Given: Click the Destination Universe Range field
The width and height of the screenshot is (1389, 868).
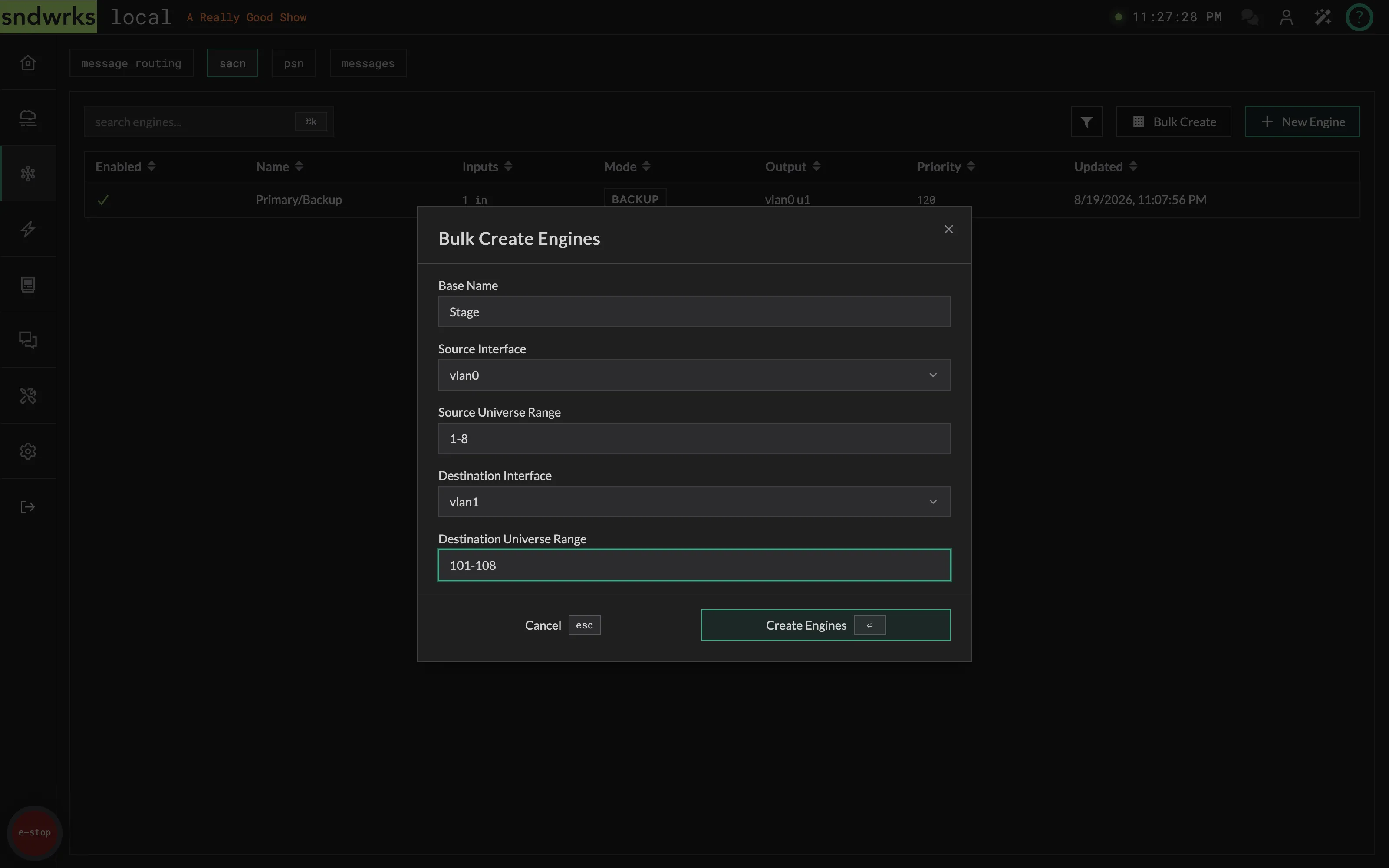Looking at the screenshot, I should coord(694,566).
